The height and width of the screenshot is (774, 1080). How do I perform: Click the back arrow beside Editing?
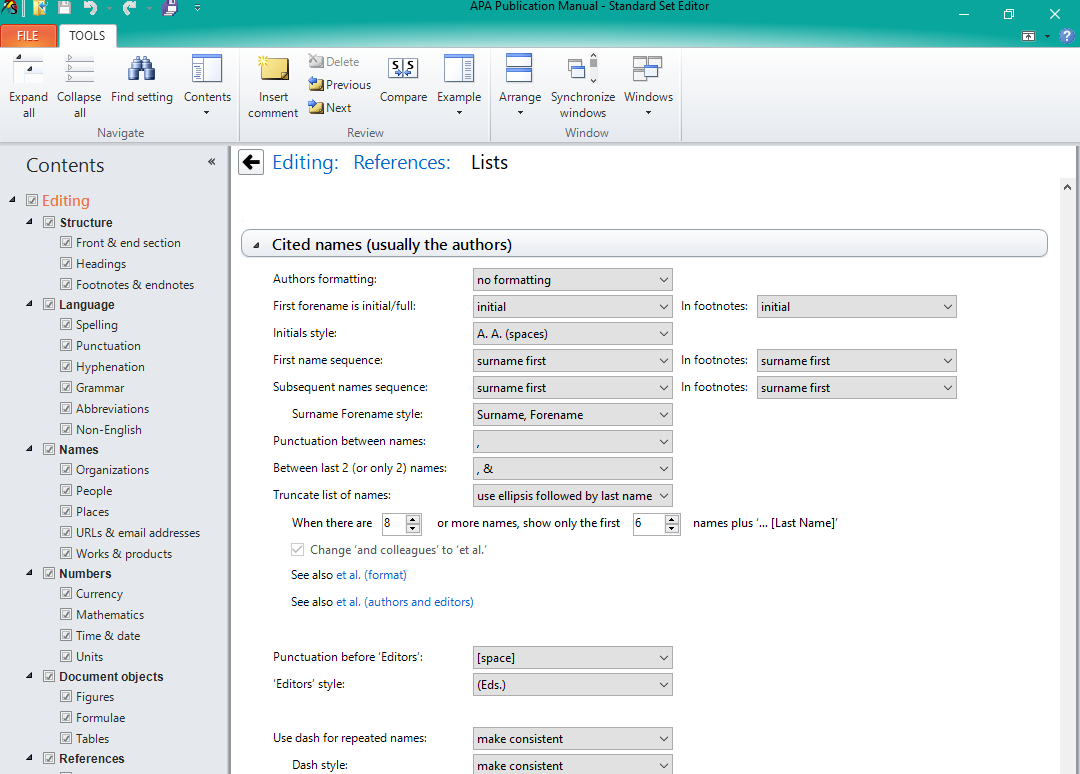pos(251,163)
